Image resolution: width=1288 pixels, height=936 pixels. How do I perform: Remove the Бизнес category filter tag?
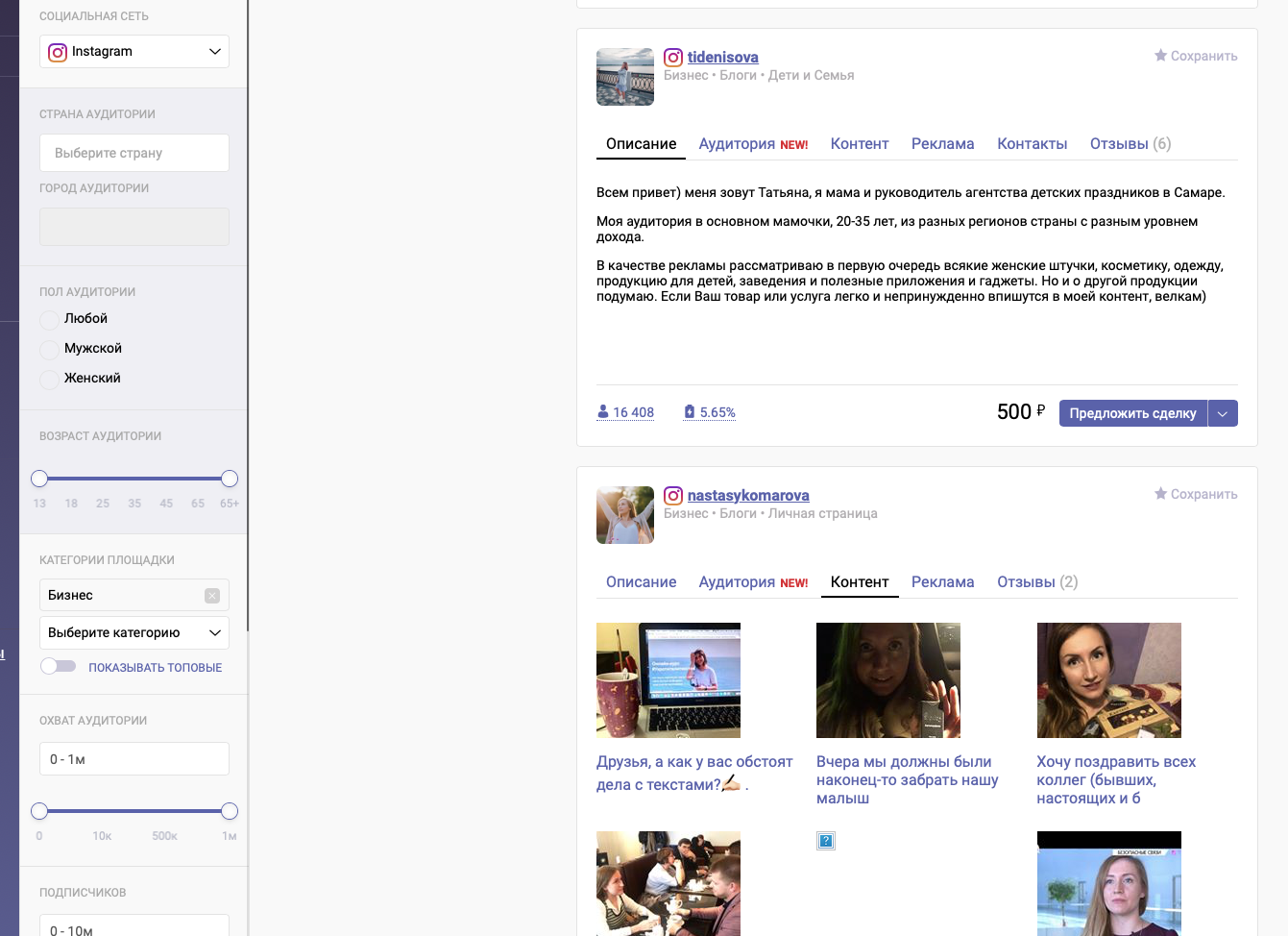pos(212,596)
